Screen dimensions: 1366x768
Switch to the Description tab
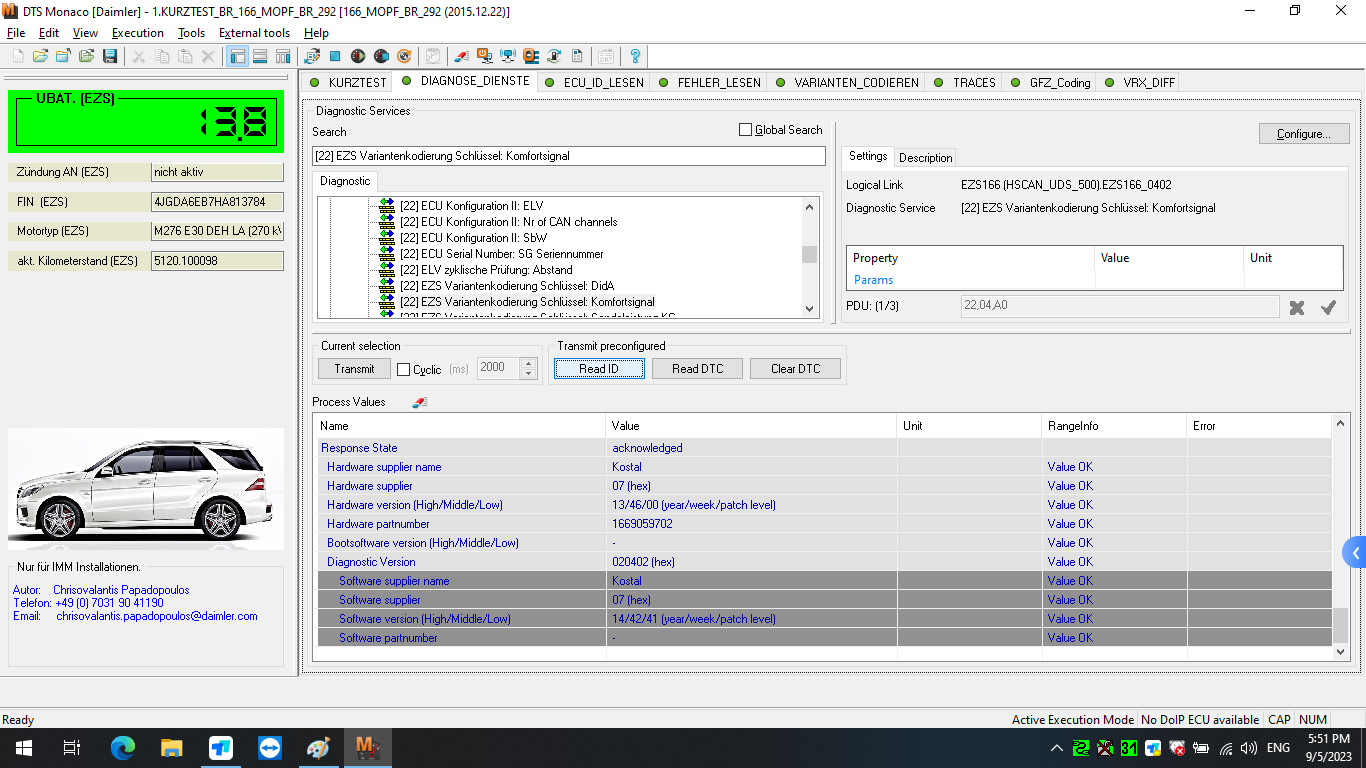(924, 157)
